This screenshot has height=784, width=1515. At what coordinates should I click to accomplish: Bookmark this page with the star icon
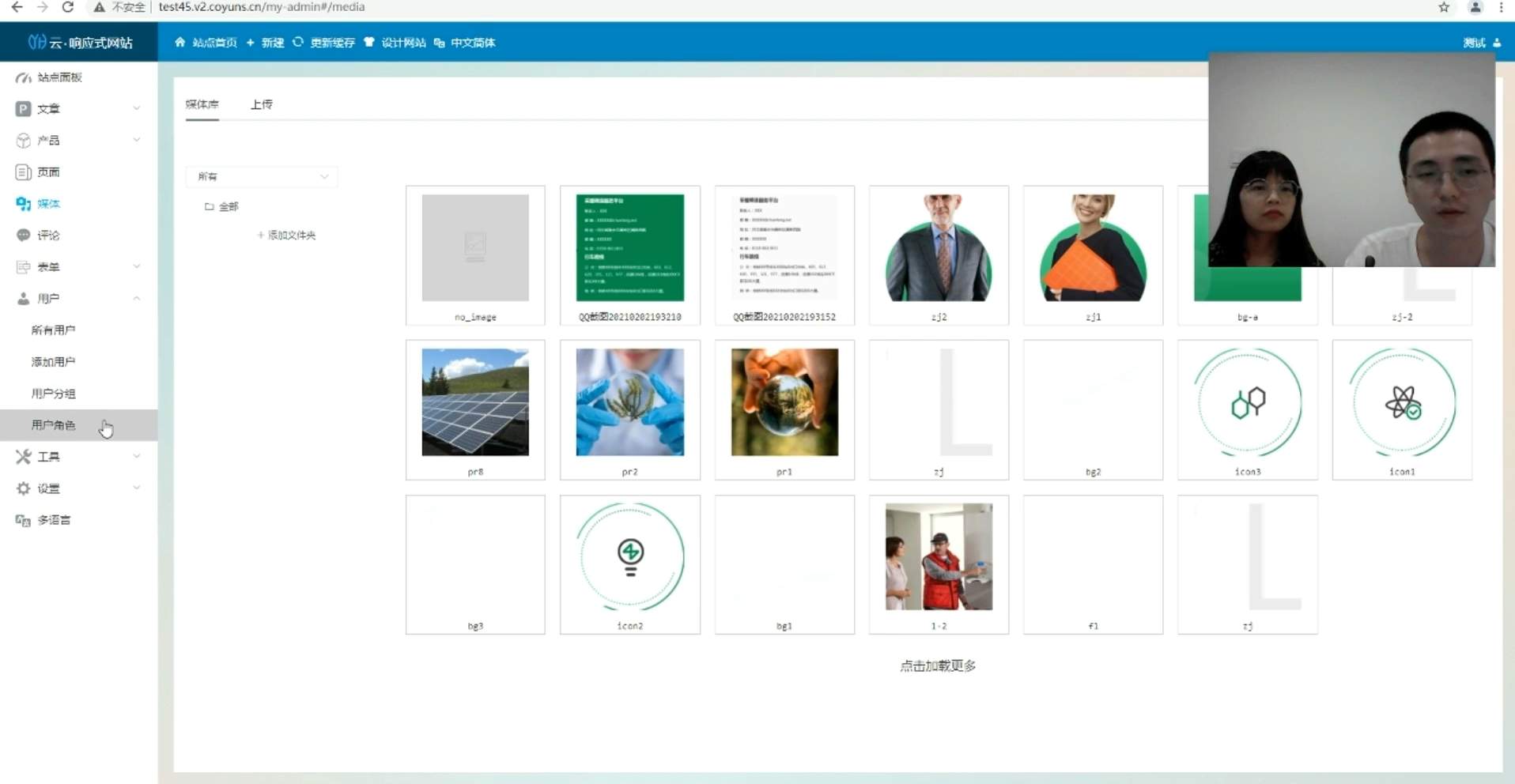click(x=1444, y=7)
